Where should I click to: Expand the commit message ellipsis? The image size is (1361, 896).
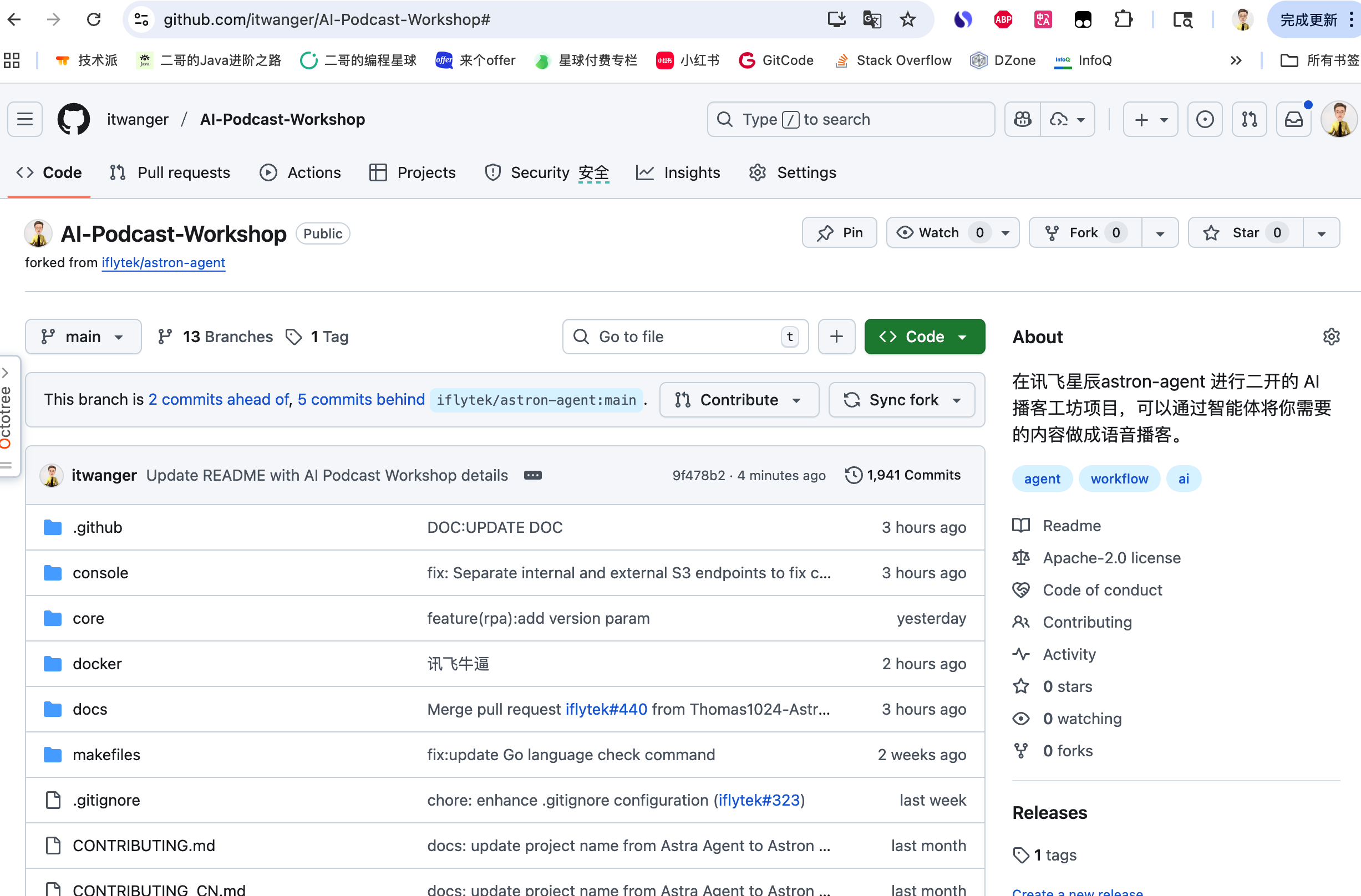click(x=532, y=475)
